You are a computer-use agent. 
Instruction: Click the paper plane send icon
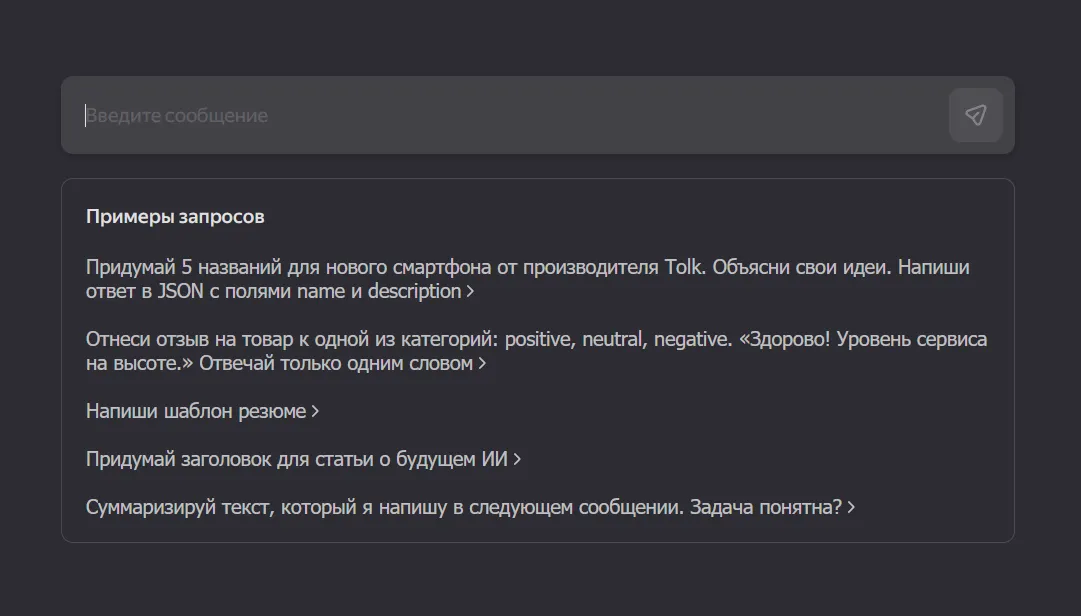click(975, 115)
